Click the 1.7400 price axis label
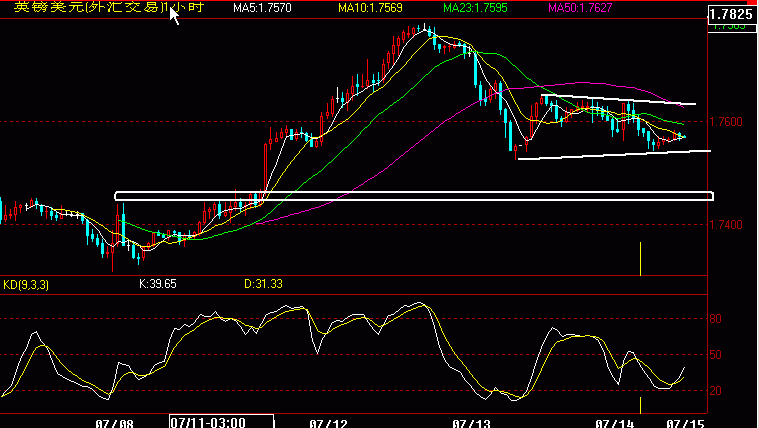 pos(726,225)
